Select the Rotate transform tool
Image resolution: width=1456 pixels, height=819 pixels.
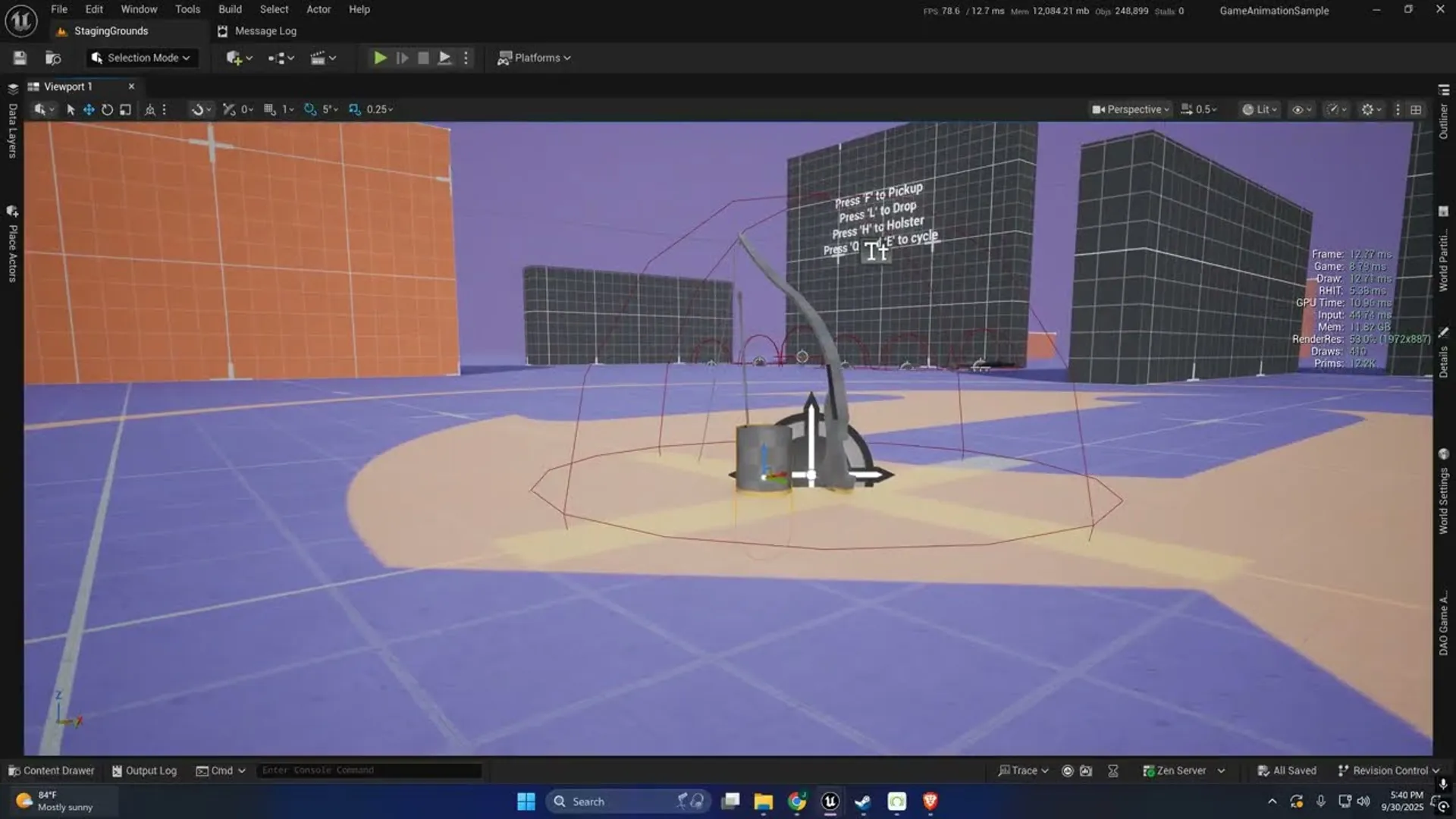tap(107, 109)
